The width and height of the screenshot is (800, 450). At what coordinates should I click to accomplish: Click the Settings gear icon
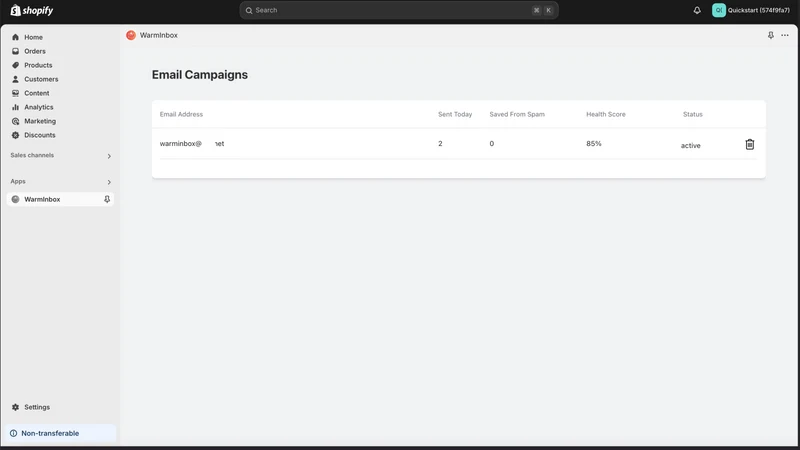(15, 407)
